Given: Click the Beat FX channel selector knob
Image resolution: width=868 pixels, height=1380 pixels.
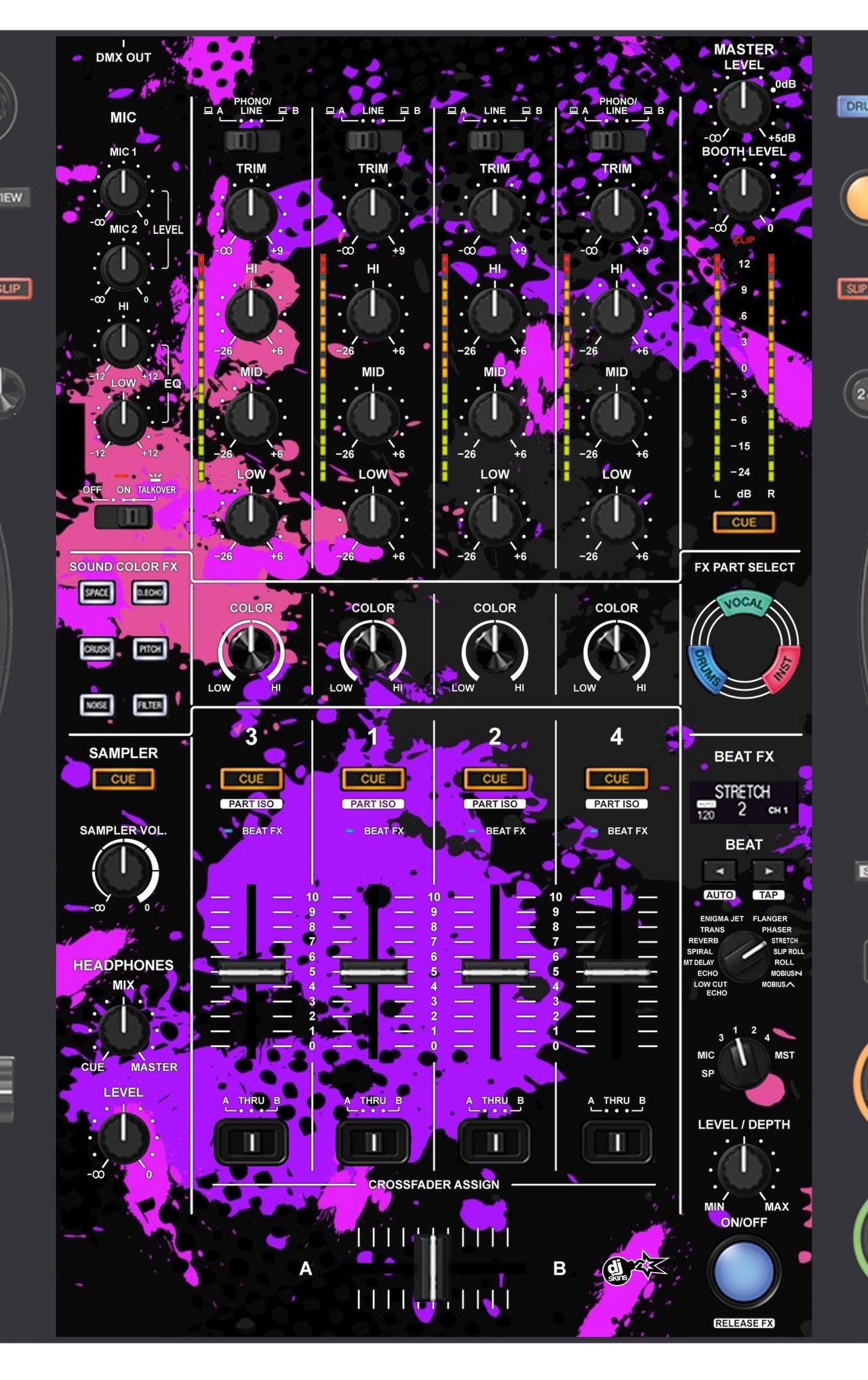Looking at the screenshot, I should click(x=744, y=1064).
